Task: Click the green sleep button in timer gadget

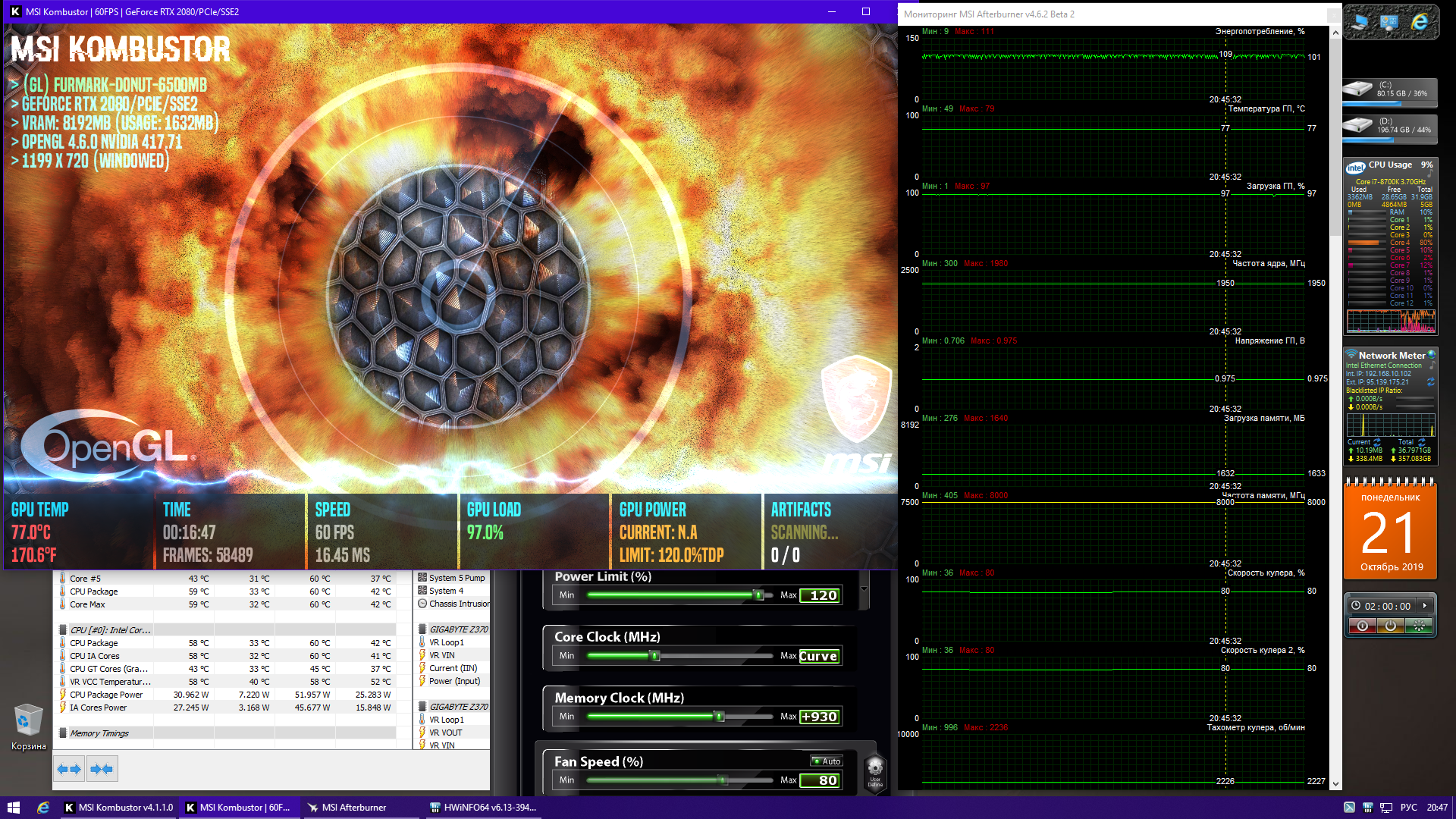Action: pyautogui.click(x=1418, y=626)
